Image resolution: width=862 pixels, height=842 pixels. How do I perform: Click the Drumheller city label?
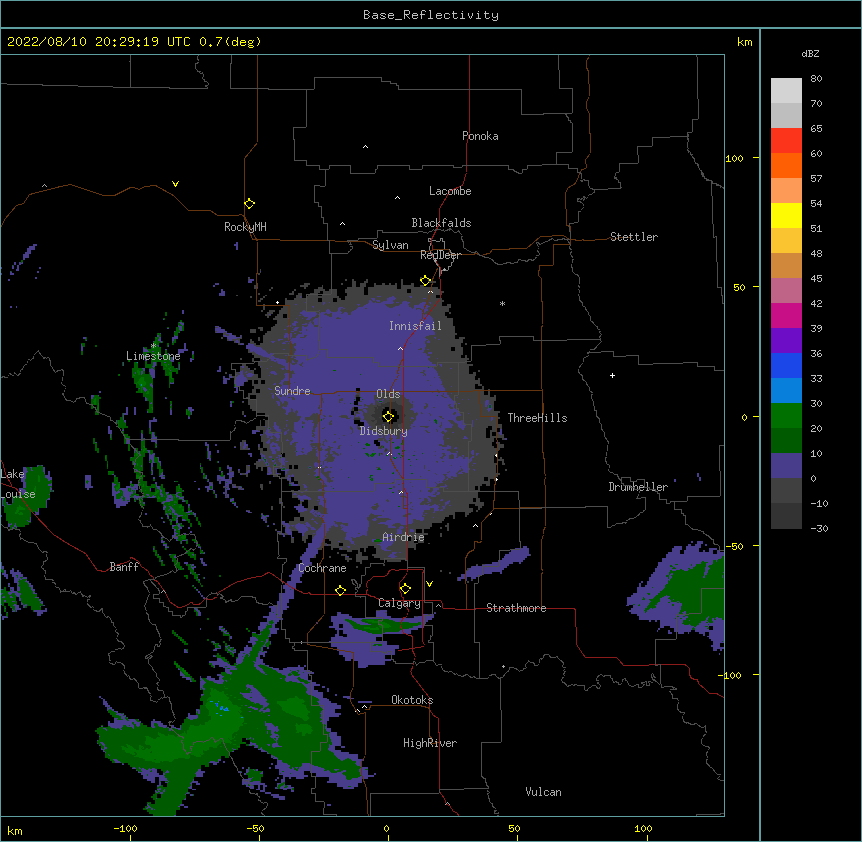click(x=638, y=487)
